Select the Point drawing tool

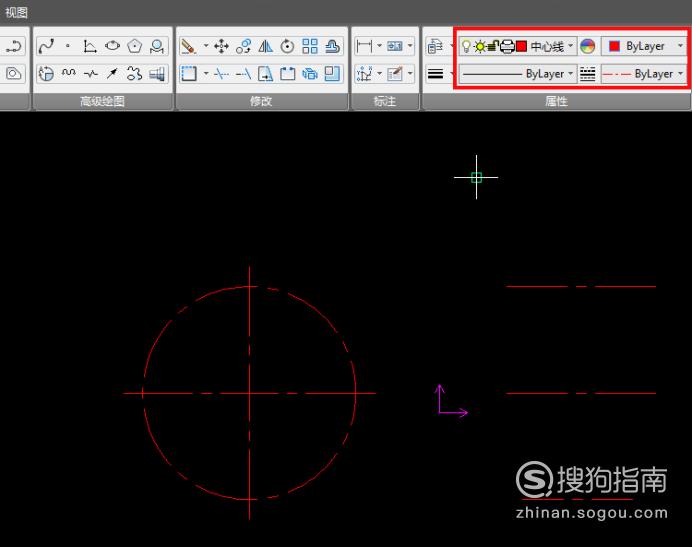click(68, 46)
